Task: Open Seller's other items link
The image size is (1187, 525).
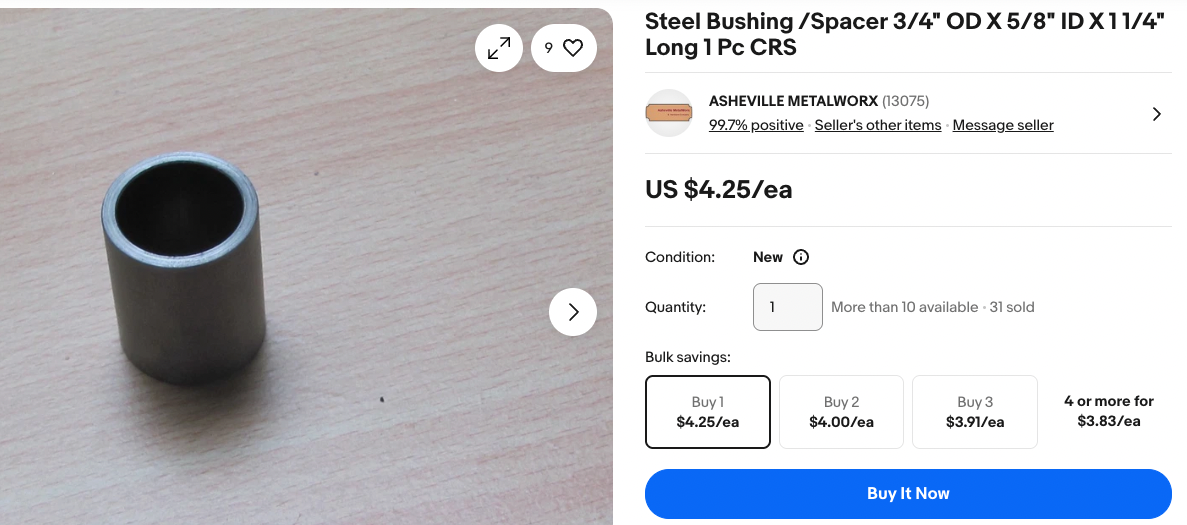Action: (878, 125)
